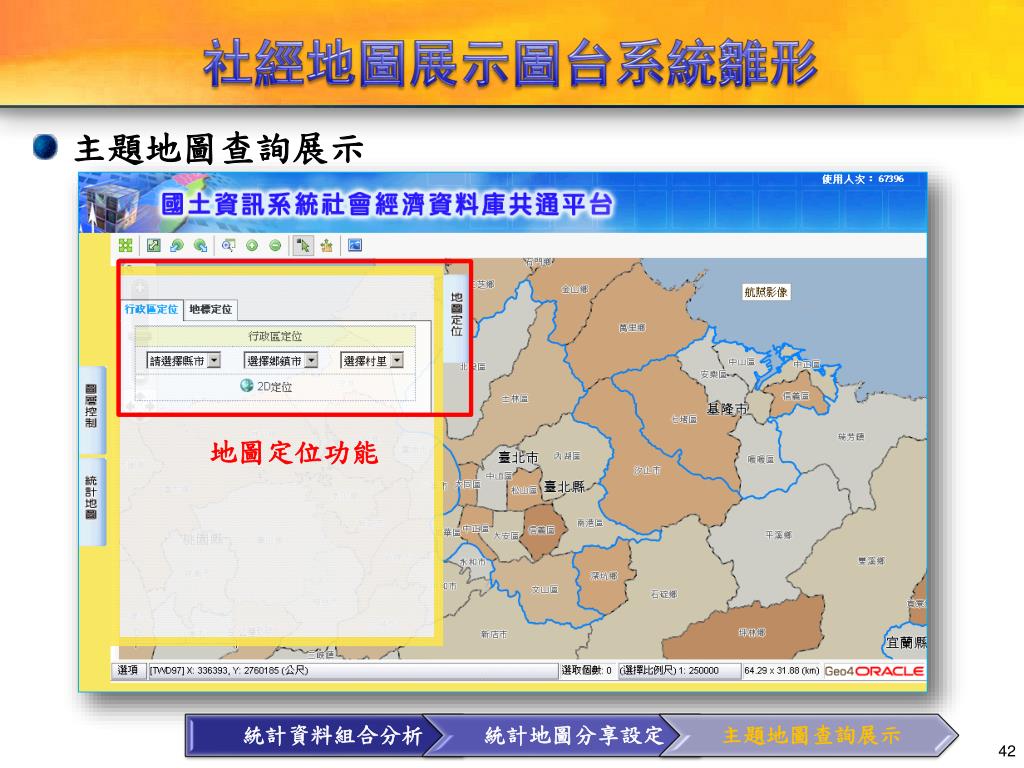This screenshot has width=1024, height=768.
Task: Click the 石碇鄉 region label
Action: 664,594
